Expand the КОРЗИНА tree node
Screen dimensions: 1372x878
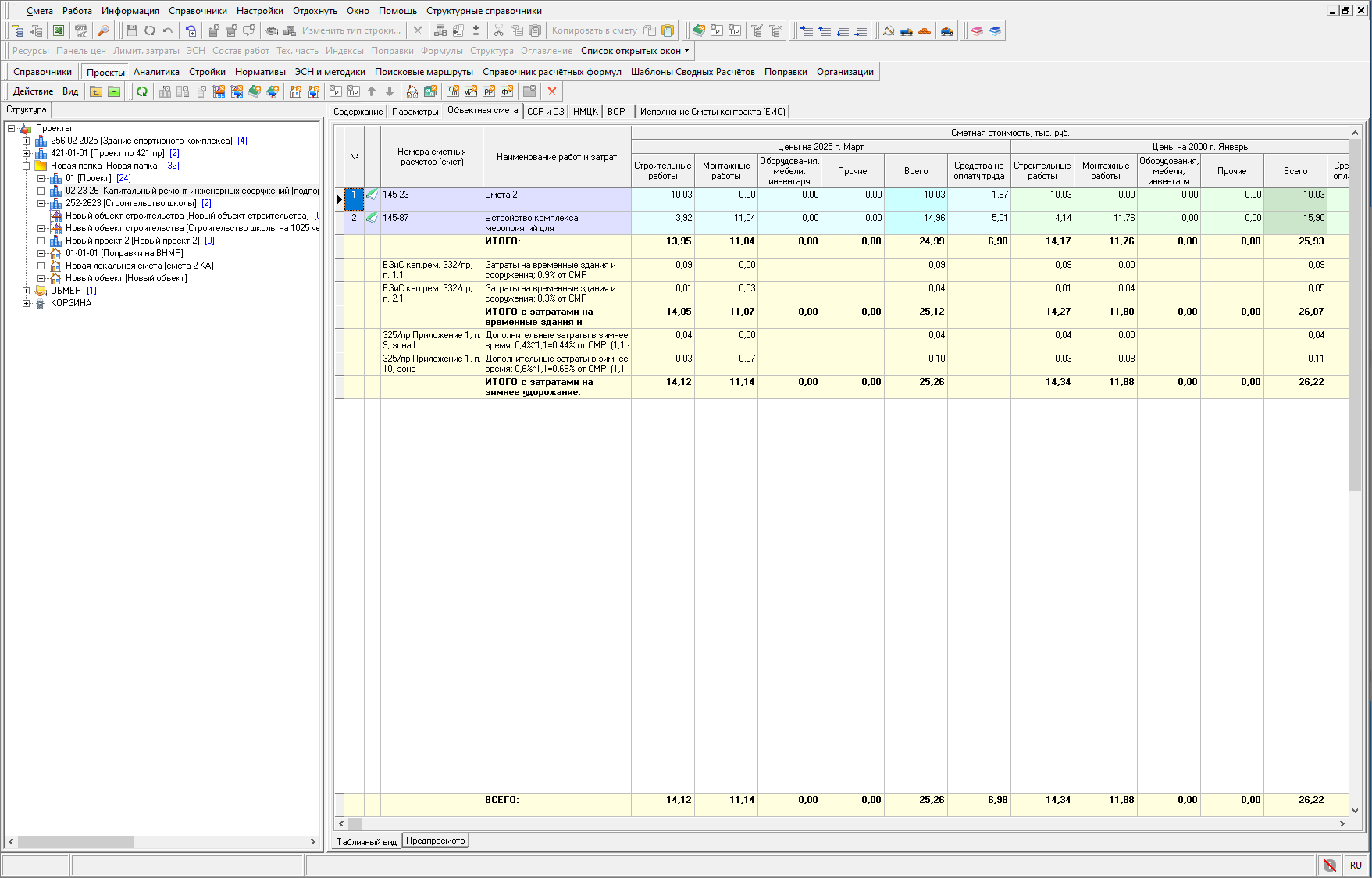point(26,303)
